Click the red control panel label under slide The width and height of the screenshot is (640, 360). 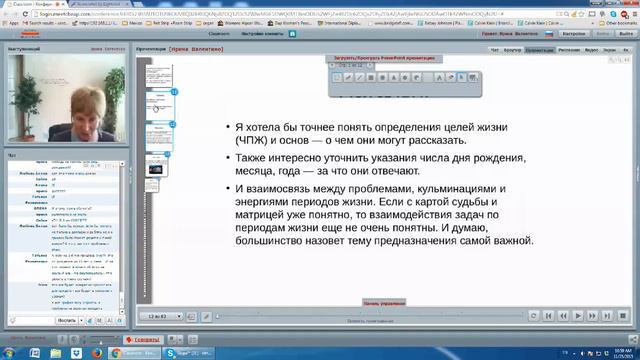click(384, 303)
